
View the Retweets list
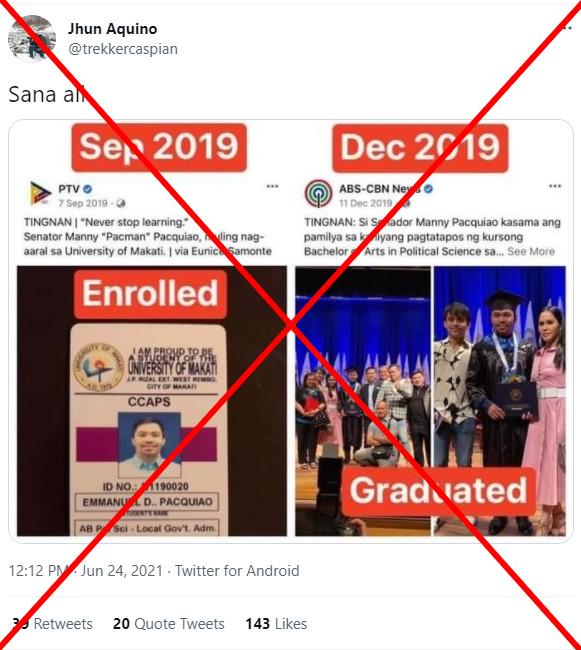pyautogui.click(x=52, y=623)
